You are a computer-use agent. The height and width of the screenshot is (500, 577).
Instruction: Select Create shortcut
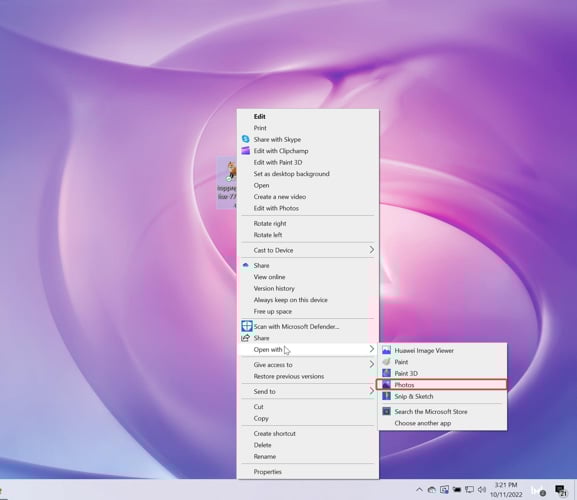click(308, 433)
